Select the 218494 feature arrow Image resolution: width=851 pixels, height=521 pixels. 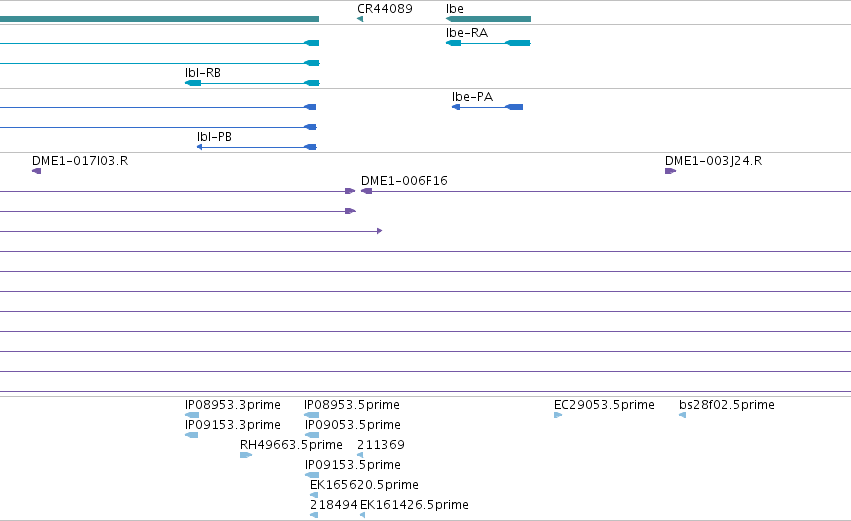314,515
